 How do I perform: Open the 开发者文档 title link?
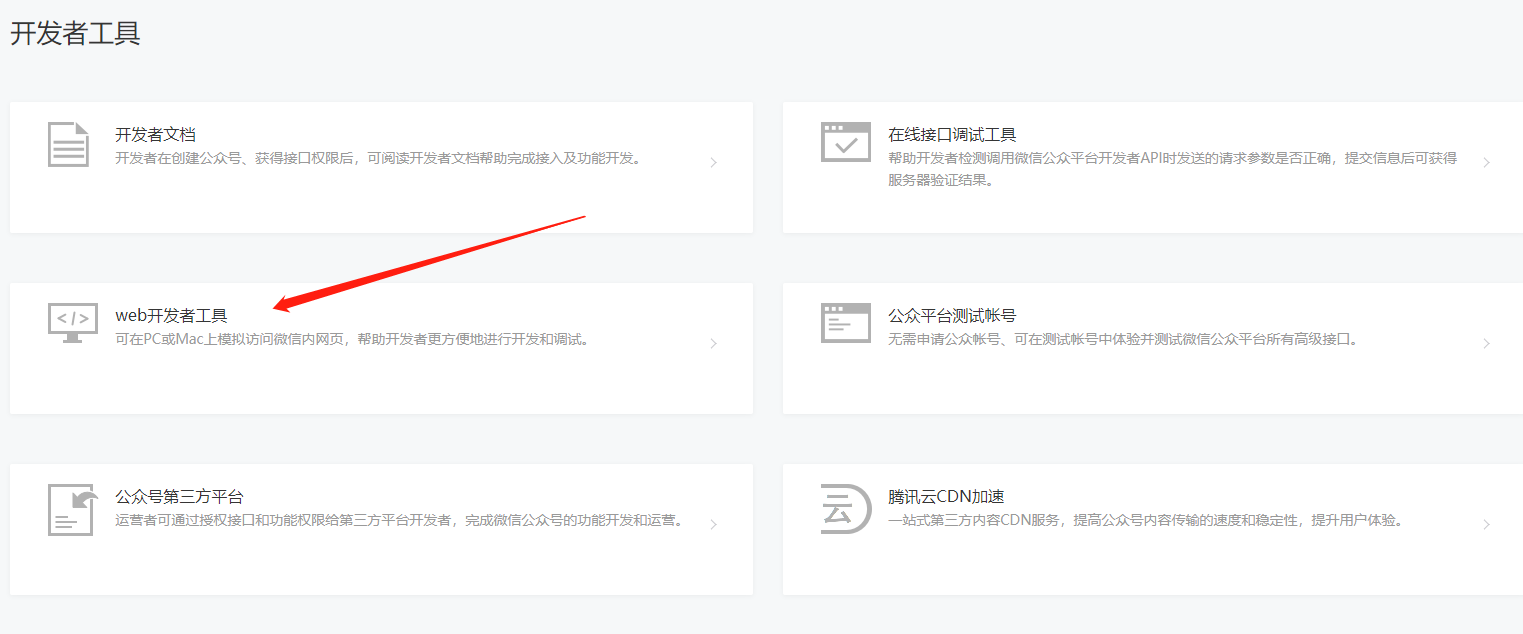(155, 134)
